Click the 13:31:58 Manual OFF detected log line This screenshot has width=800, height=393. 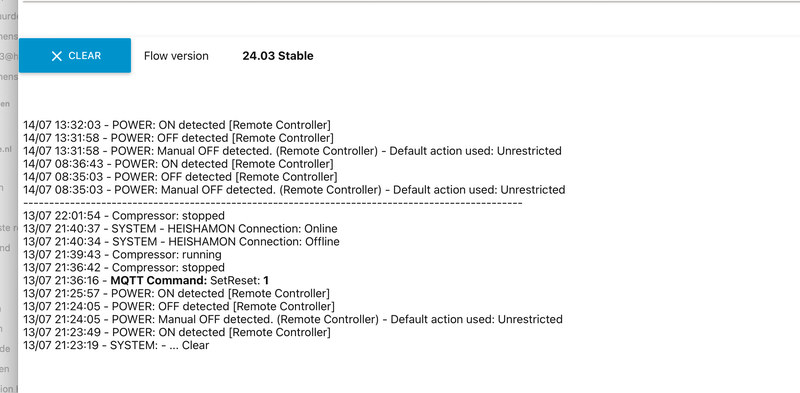point(292,151)
